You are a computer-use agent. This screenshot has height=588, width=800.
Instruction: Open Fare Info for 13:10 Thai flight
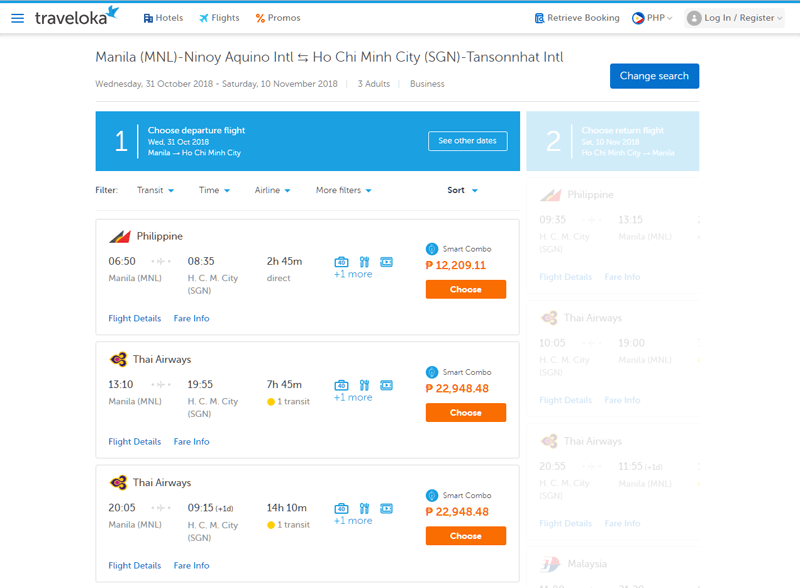pos(191,442)
